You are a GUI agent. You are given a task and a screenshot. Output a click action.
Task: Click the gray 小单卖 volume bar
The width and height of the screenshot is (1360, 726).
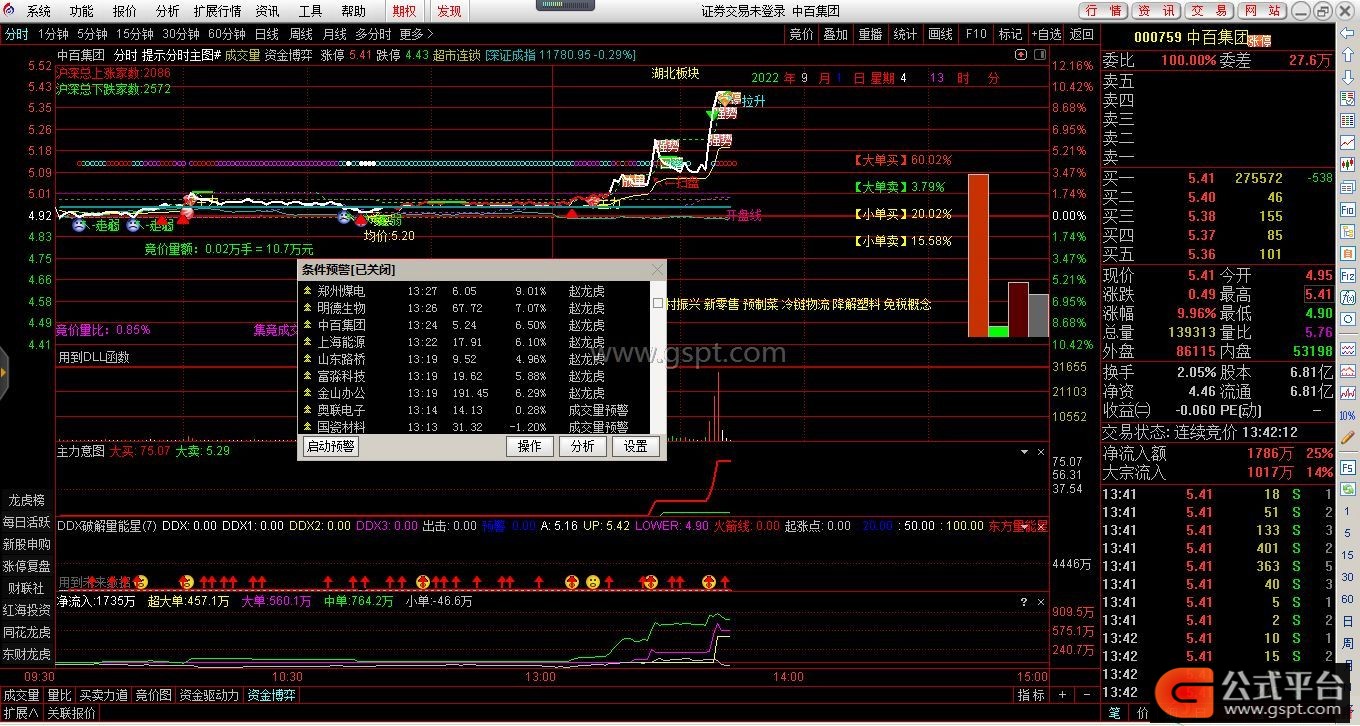point(1038,315)
